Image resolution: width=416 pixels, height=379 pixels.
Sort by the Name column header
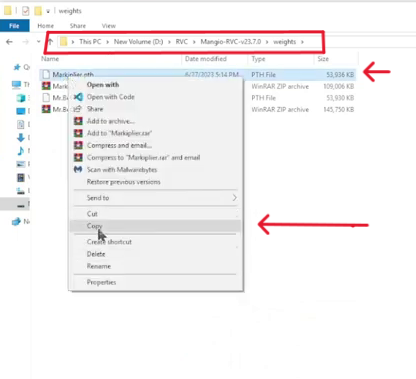[x=50, y=59]
